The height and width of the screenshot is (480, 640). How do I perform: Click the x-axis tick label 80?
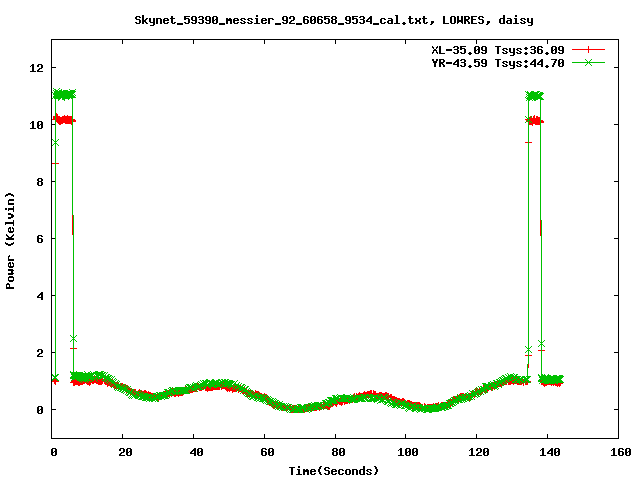pos(338,452)
